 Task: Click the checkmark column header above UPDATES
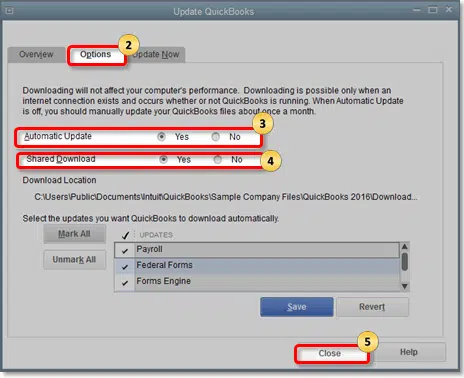125,235
